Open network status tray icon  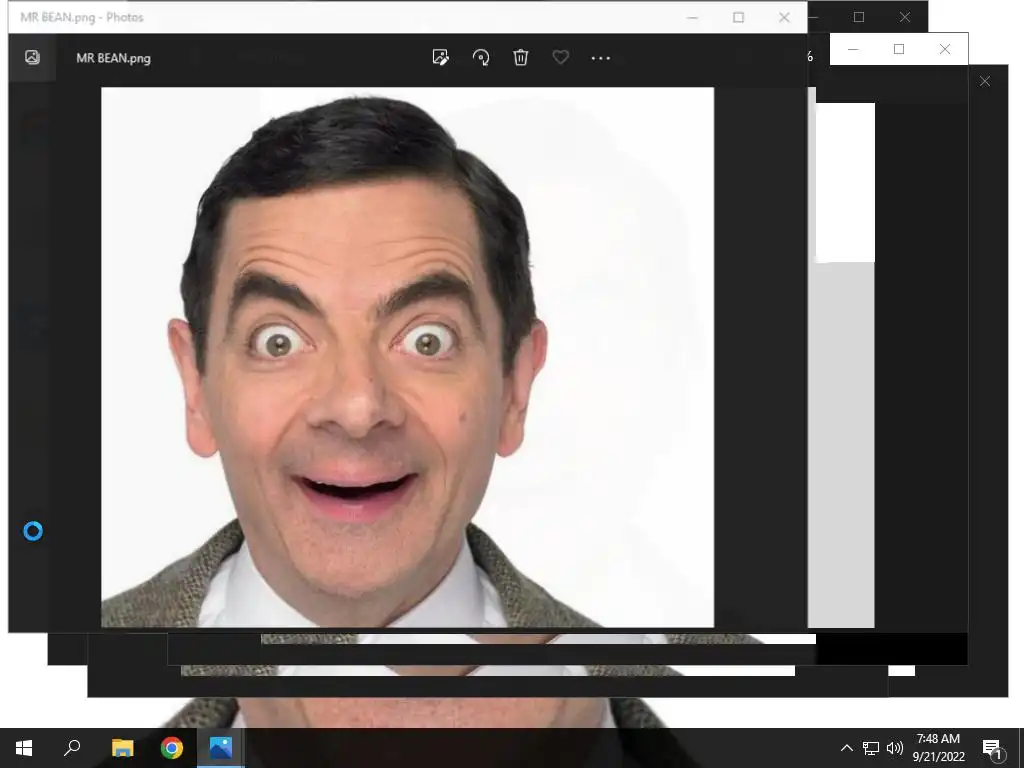point(871,748)
